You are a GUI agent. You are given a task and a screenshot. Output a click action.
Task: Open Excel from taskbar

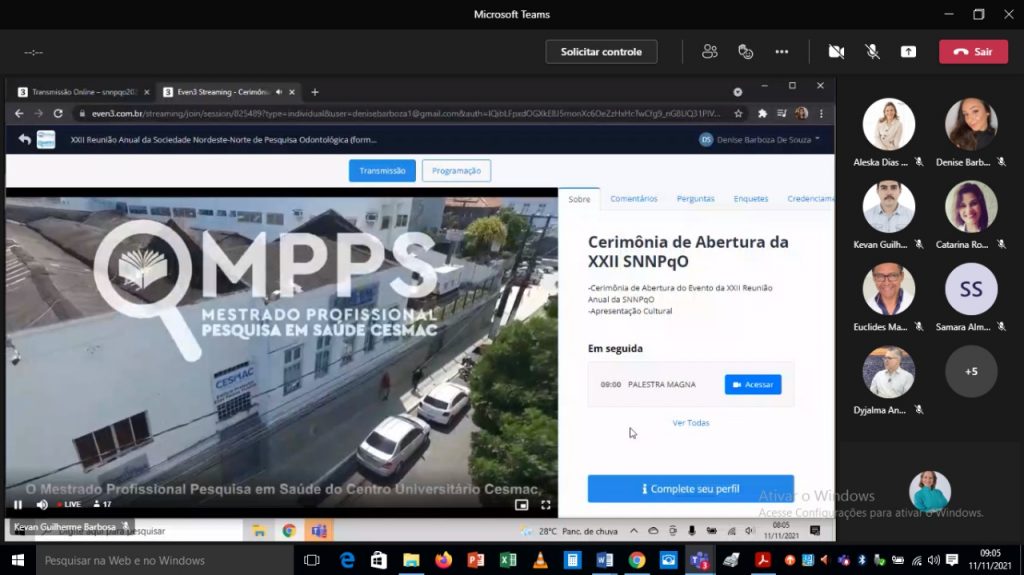[x=507, y=560]
